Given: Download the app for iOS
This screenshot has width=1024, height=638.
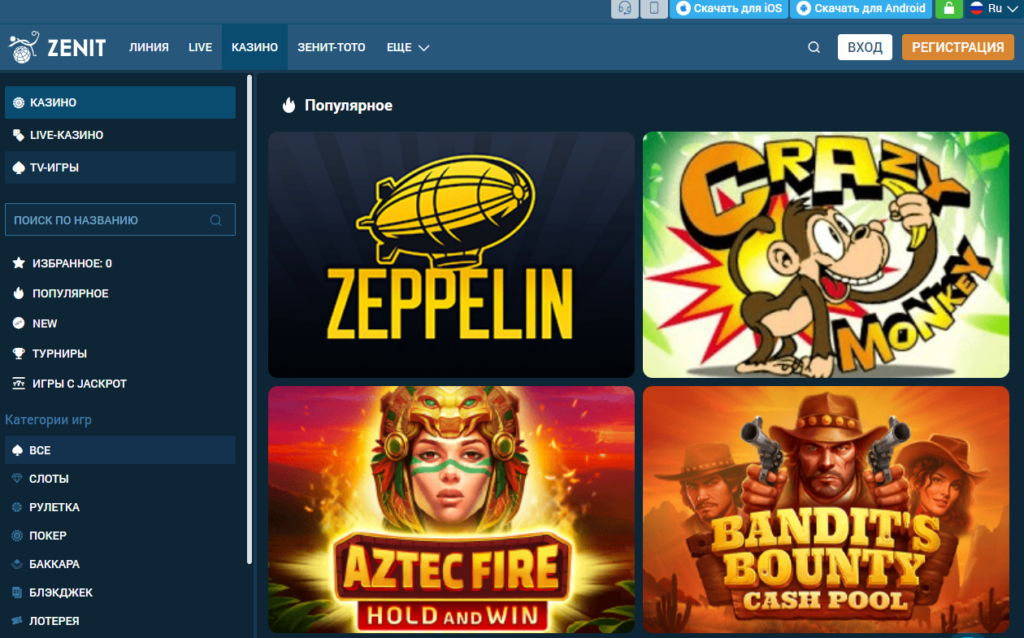Looking at the screenshot, I should 729,8.
